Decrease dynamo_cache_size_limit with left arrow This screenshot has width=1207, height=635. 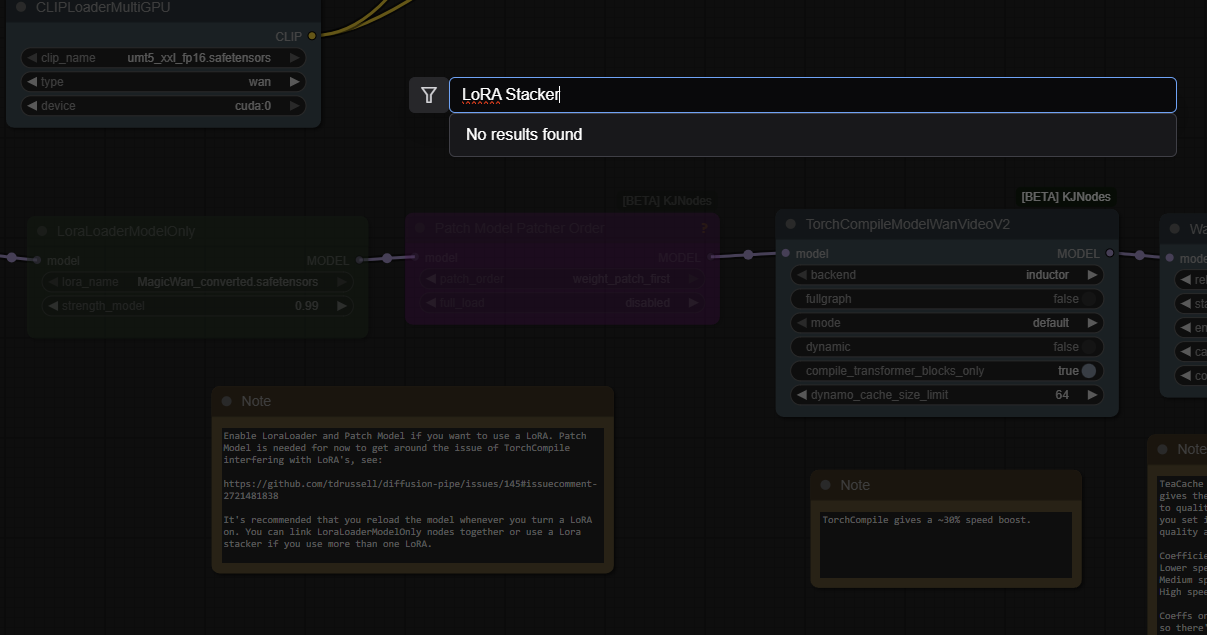pyautogui.click(x=801, y=395)
